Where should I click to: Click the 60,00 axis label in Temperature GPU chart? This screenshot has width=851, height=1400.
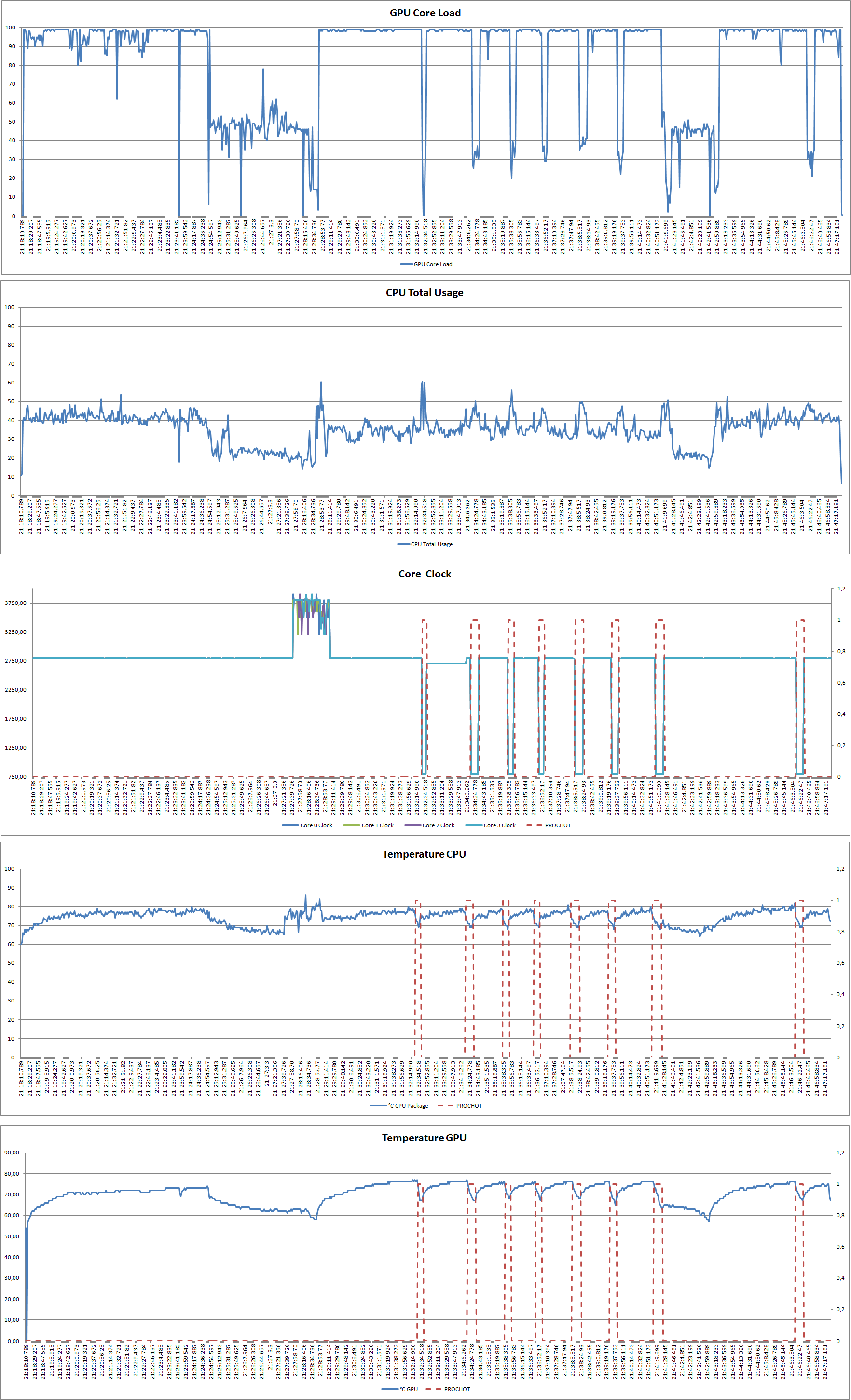click(x=12, y=1215)
